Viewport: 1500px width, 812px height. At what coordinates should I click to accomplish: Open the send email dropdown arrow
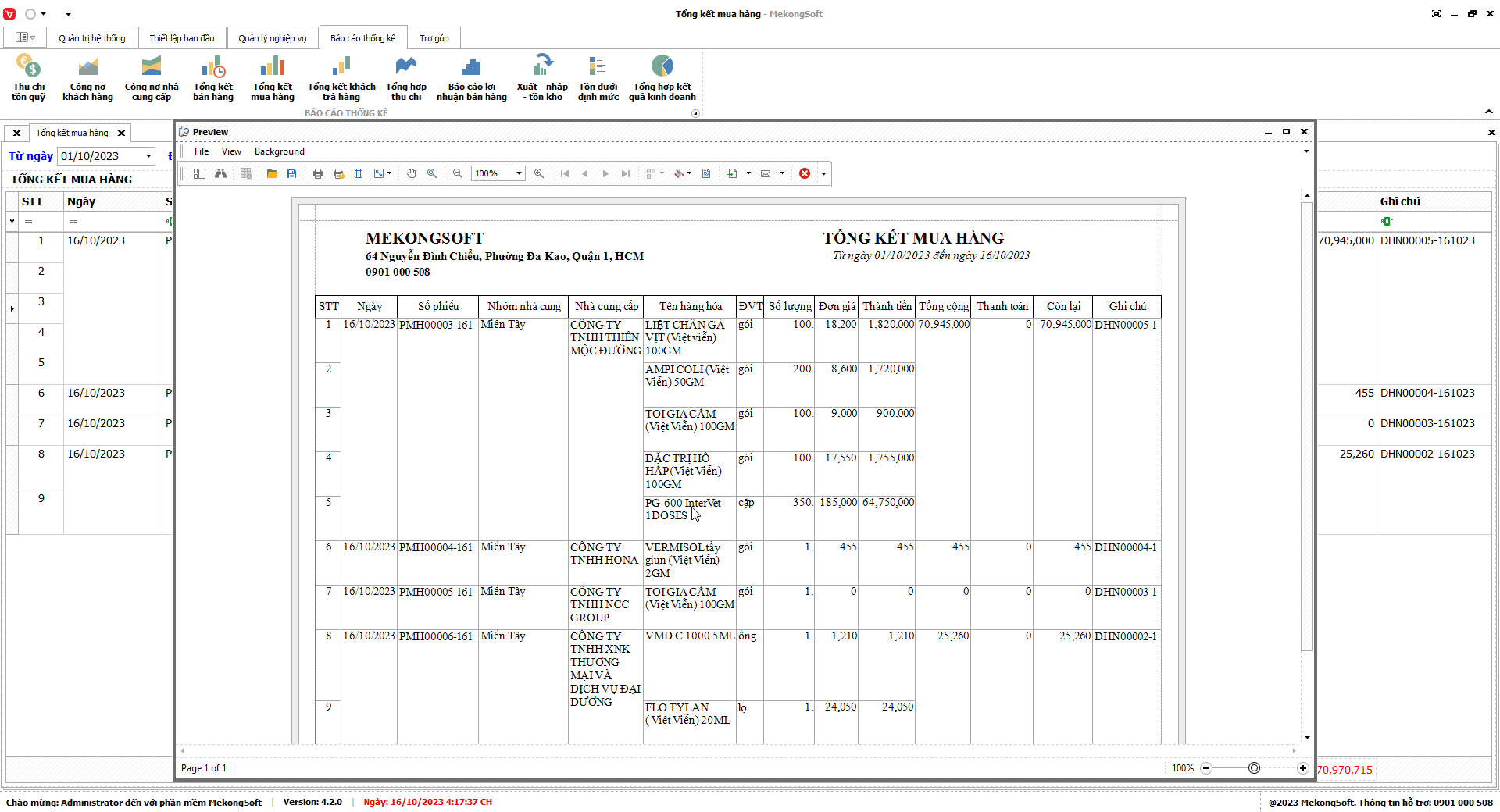tap(782, 173)
